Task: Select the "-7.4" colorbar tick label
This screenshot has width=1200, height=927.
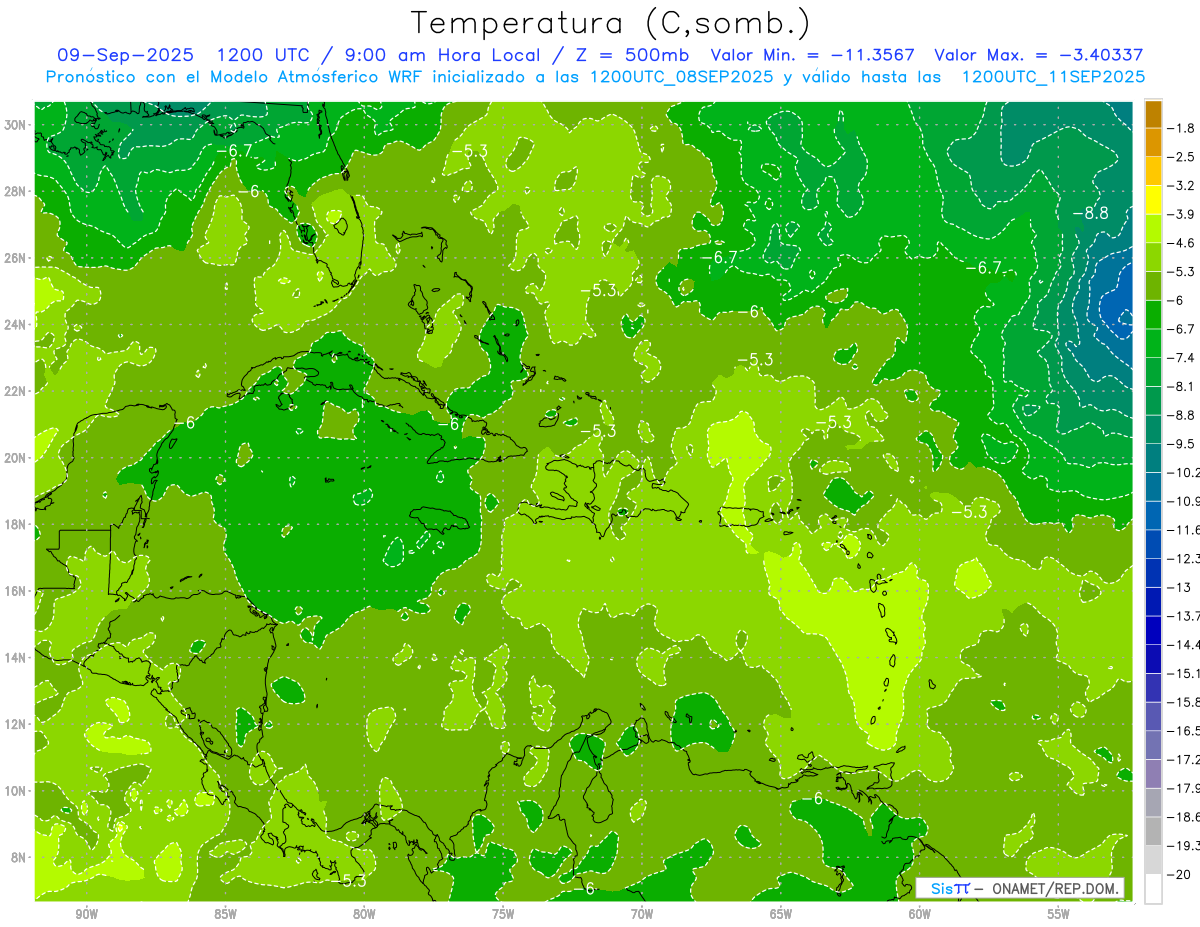Action: [x=1182, y=357]
